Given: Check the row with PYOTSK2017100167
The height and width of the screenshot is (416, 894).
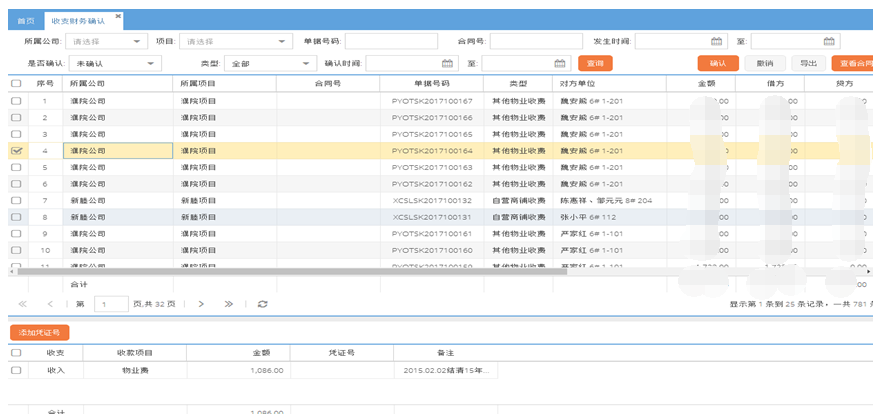Looking at the screenshot, I should click(17, 101).
